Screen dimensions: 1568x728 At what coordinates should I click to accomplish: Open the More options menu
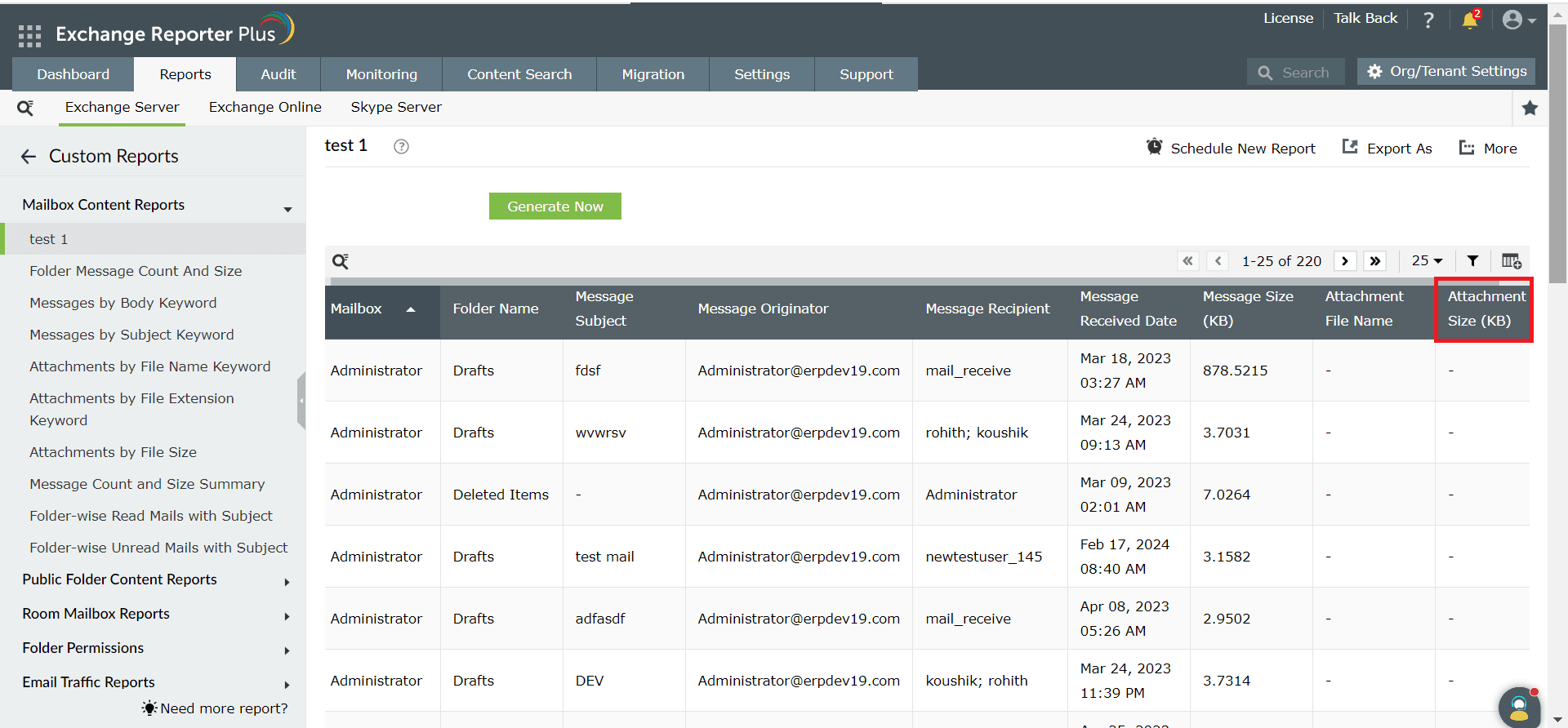[x=1488, y=148]
